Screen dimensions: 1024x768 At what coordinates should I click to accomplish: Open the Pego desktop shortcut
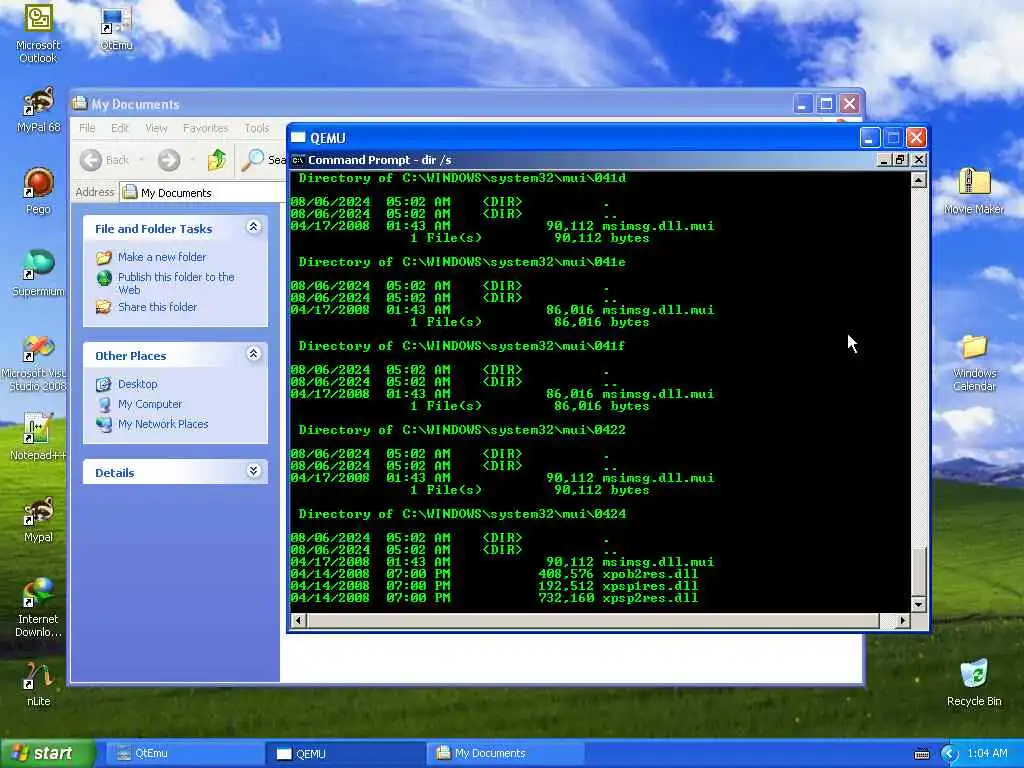(x=38, y=191)
